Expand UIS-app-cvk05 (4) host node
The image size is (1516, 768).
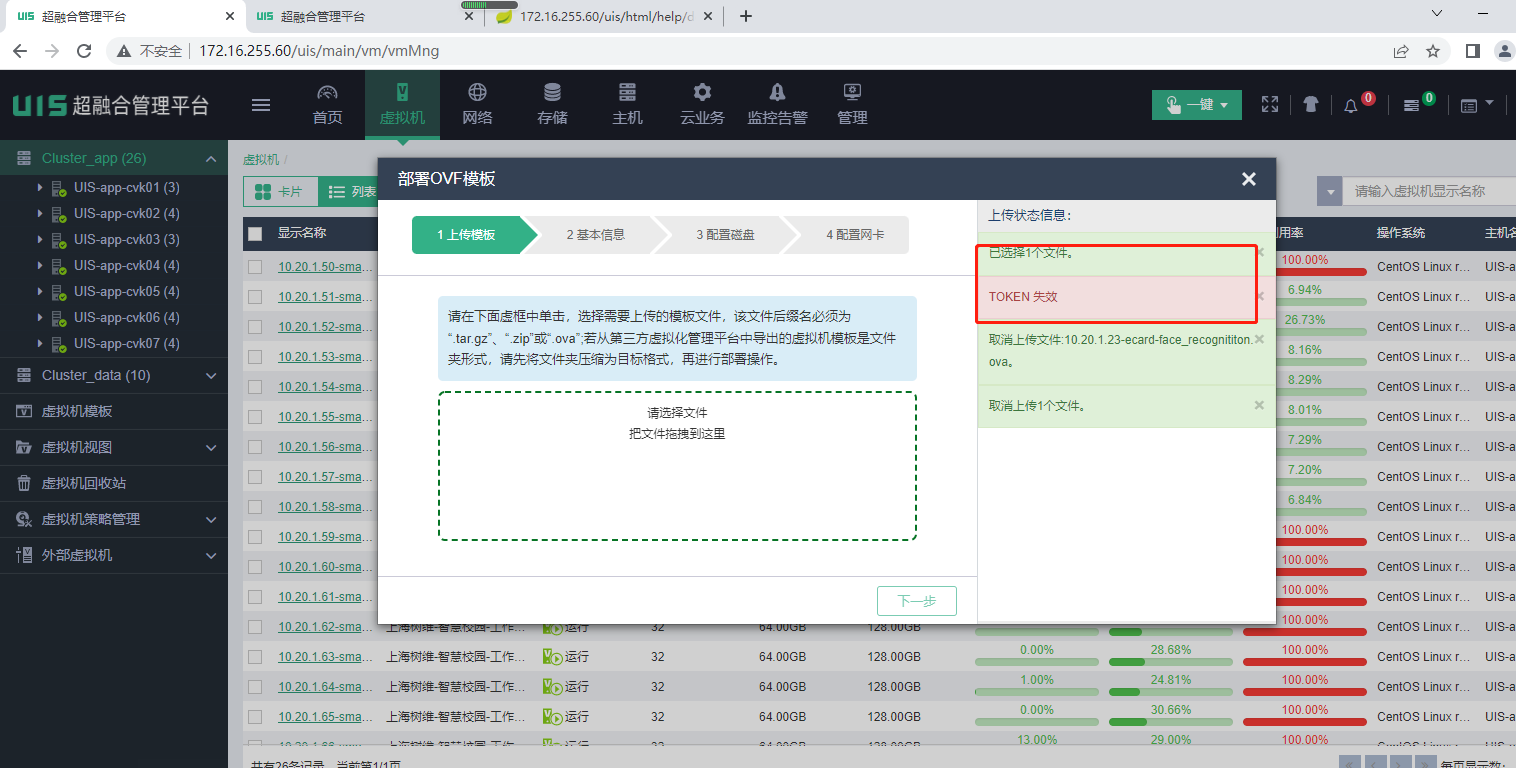(x=40, y=291)
